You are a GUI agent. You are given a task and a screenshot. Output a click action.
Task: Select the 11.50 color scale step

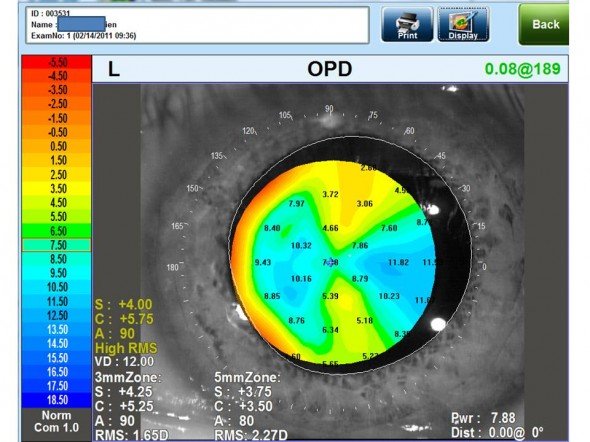[x=56, y=301]
